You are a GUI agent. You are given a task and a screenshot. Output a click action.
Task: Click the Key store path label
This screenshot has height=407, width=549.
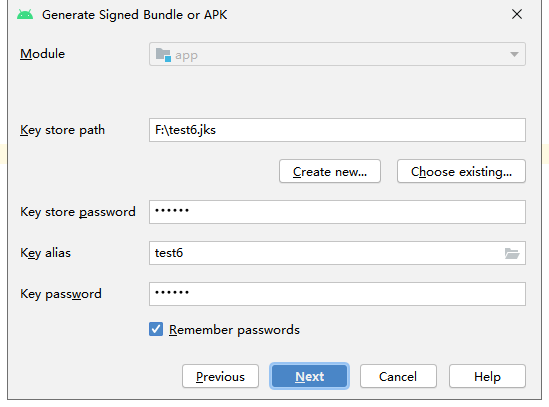[62, 130]
